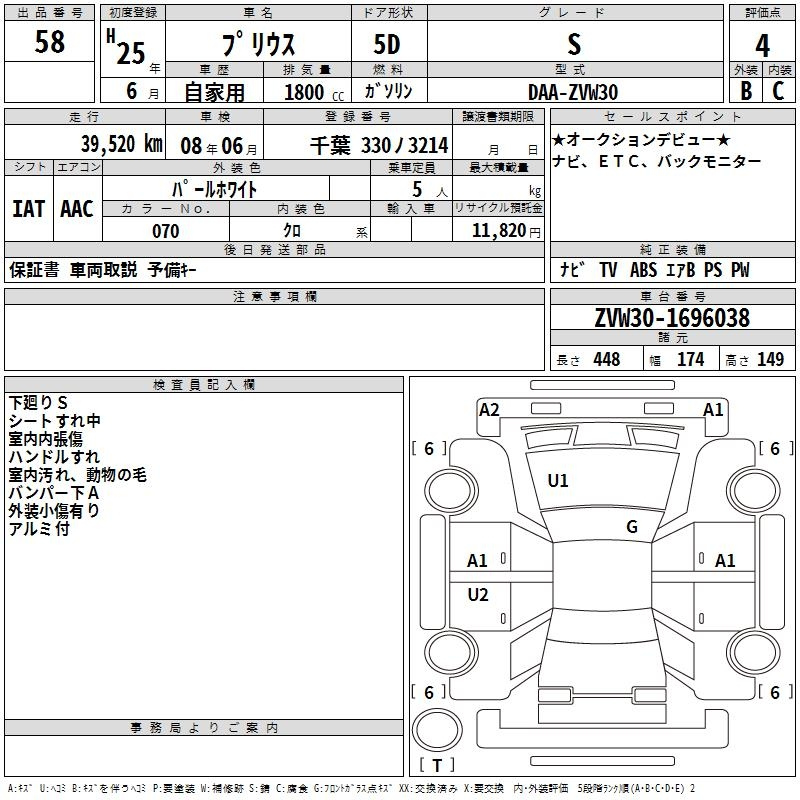Screen dimensions: 800x800
Task: Click the exterior grade B cell
Action: (745, 90)
